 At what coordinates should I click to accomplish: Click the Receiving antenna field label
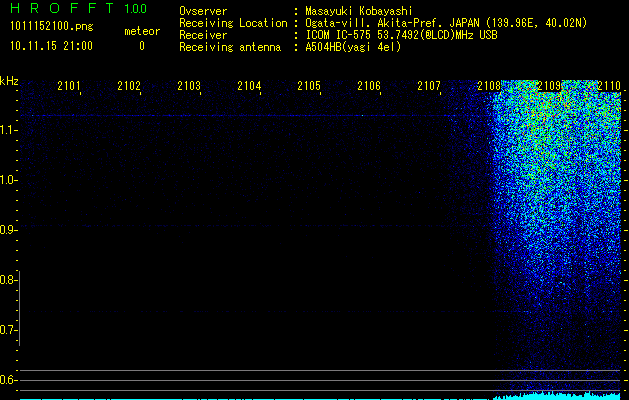point(230,47)
